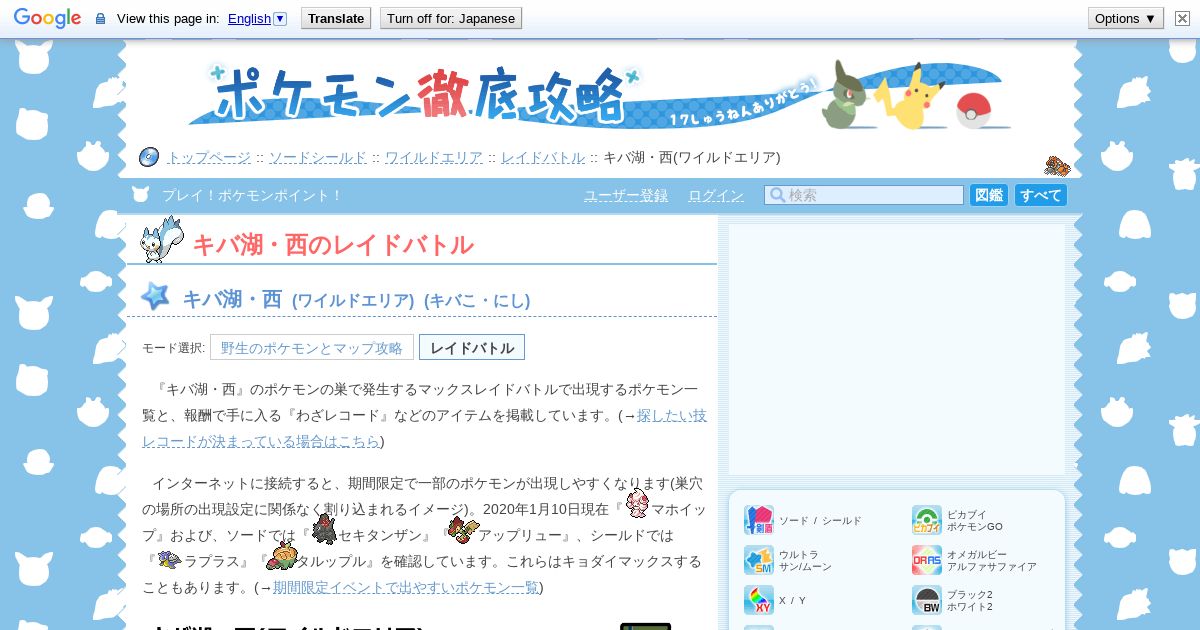Screen dimensions: 1200x630
Task: Select 野生のポケモンとマップ攻略 mode tab
Action: click(312, 347)
